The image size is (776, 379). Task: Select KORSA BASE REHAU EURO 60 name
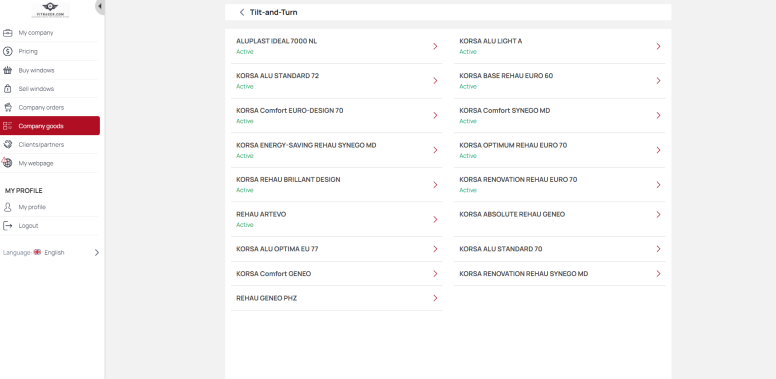506,76
